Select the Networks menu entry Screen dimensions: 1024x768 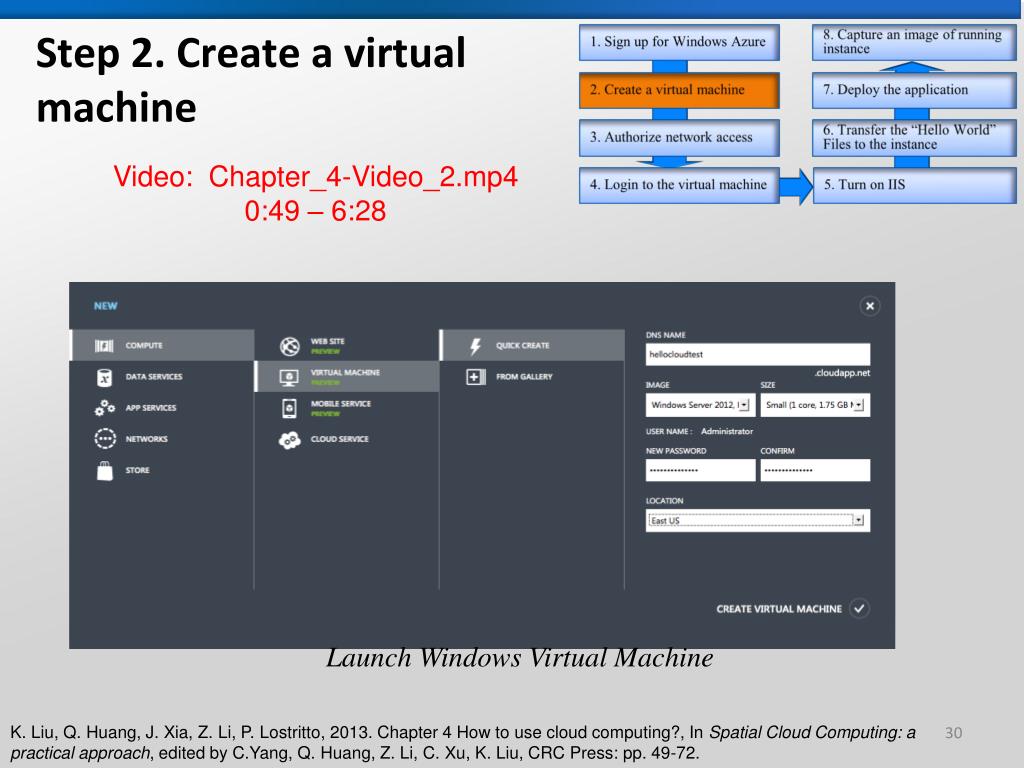tap(162, 439)
